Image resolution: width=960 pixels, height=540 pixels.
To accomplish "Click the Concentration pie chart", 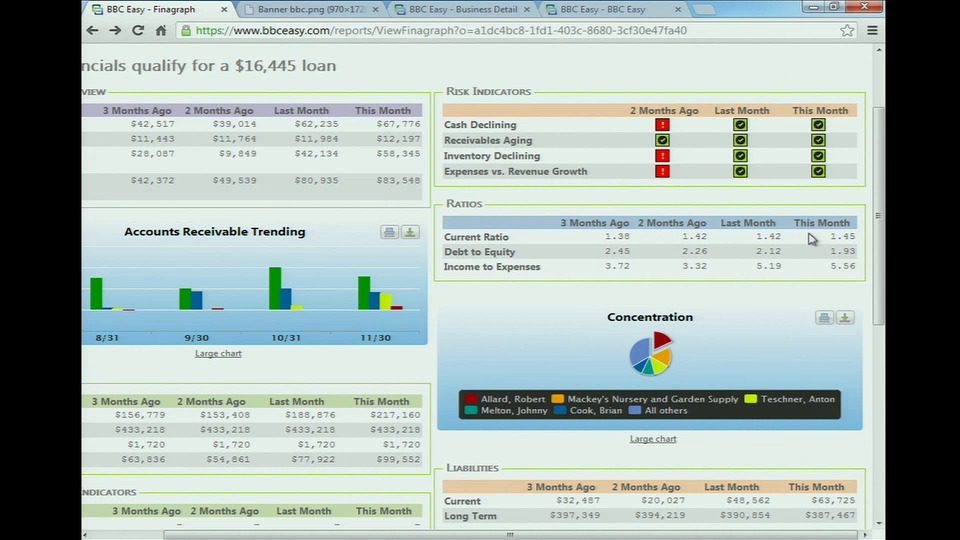I will point(651,355).
